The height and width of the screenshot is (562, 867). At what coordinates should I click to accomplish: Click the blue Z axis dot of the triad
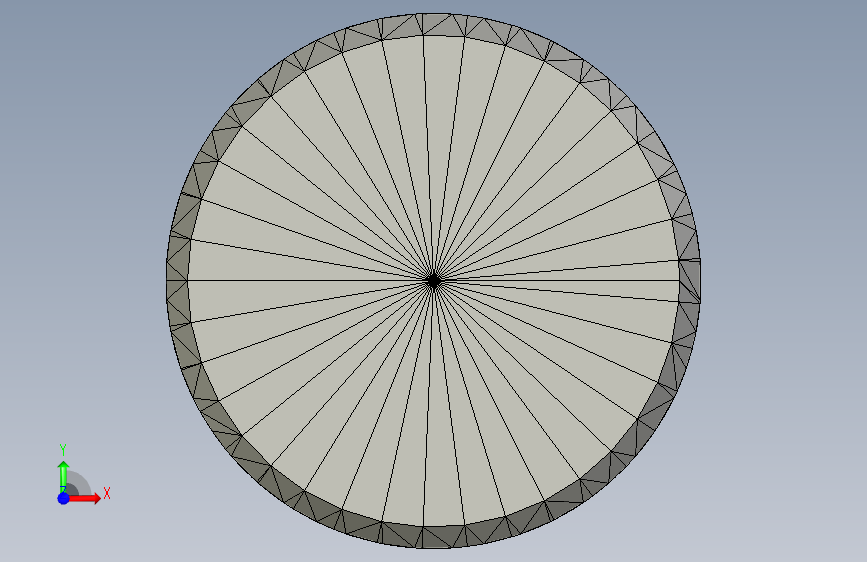(64, 498)
